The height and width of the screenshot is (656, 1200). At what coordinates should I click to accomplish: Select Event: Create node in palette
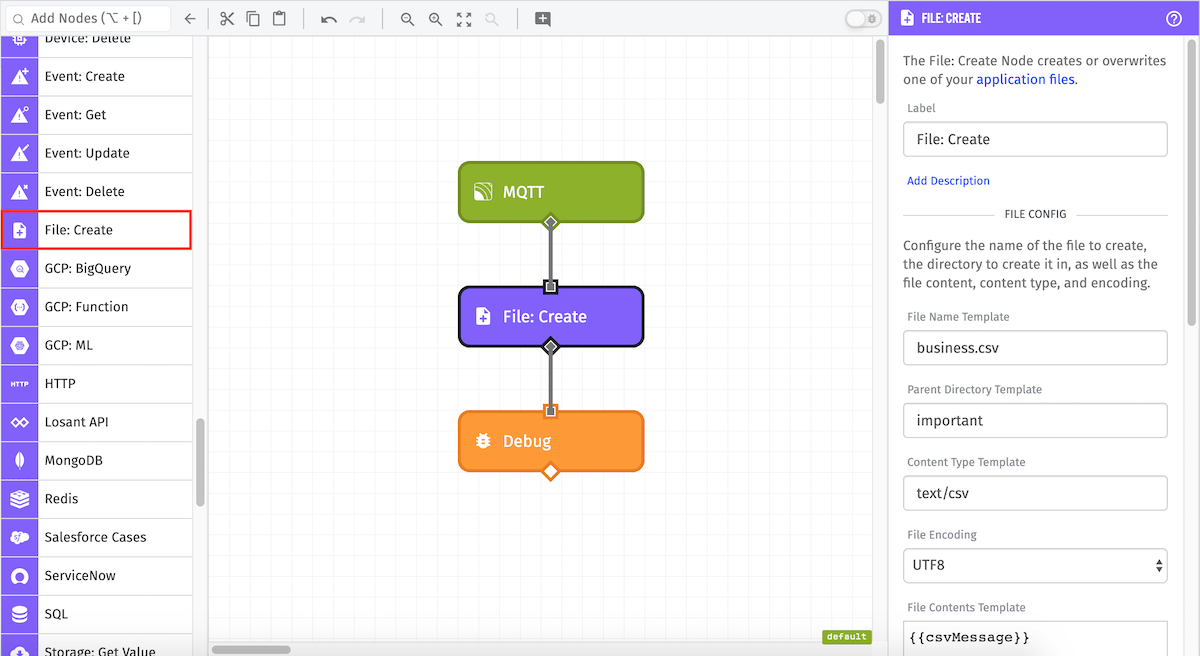[x=96, y=77]
